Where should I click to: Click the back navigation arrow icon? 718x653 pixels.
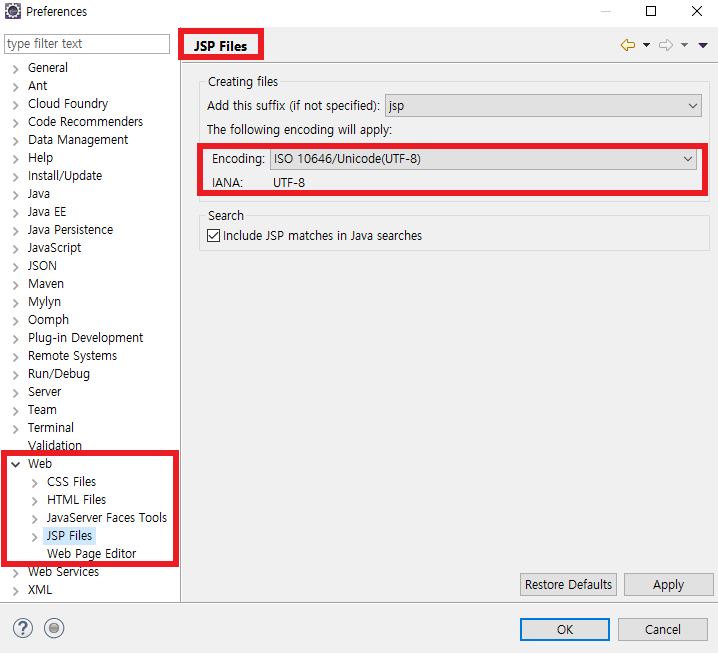[628, 45]
